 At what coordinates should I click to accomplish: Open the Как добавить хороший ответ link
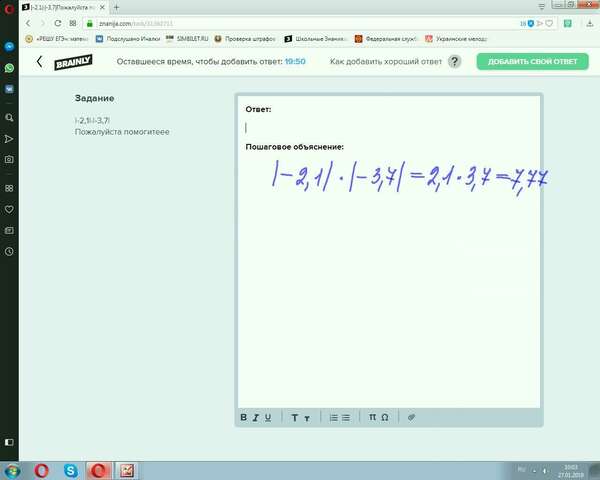(x=386, y=62)
